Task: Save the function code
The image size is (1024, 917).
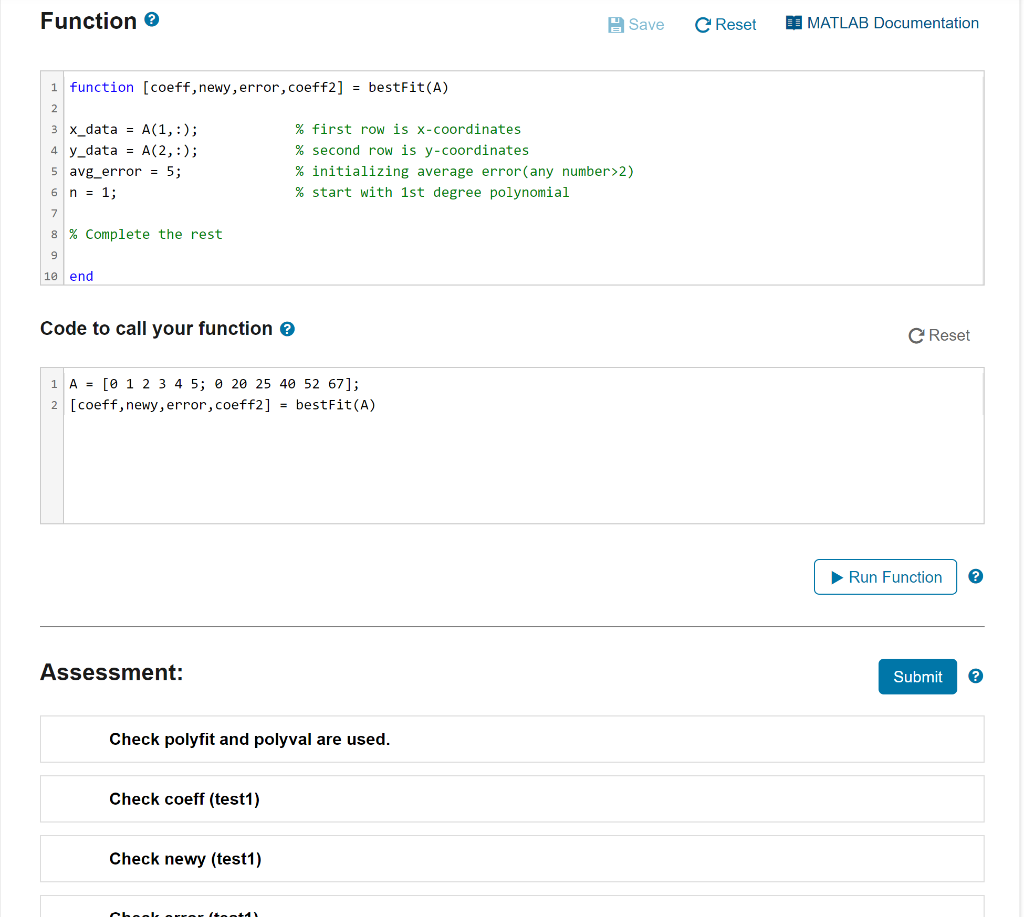Action: point(635,24)
